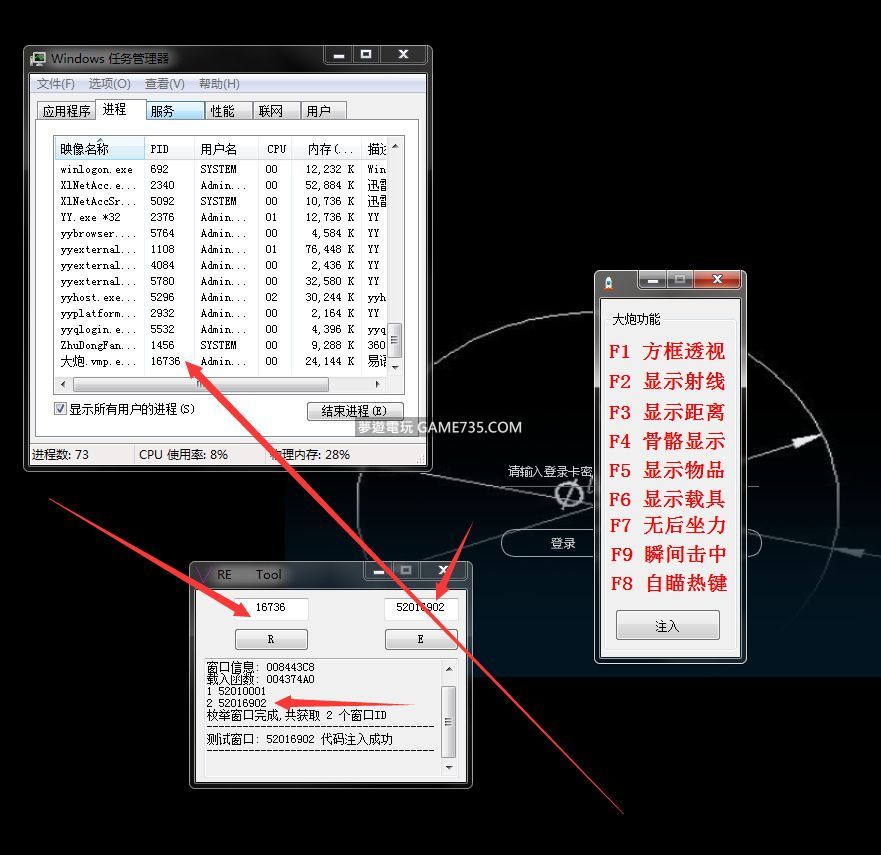The height and width of the screenshot is (855, 881).
Task: Toggle 显示所有用户的进程 checkbox
Action: (60, 409)
